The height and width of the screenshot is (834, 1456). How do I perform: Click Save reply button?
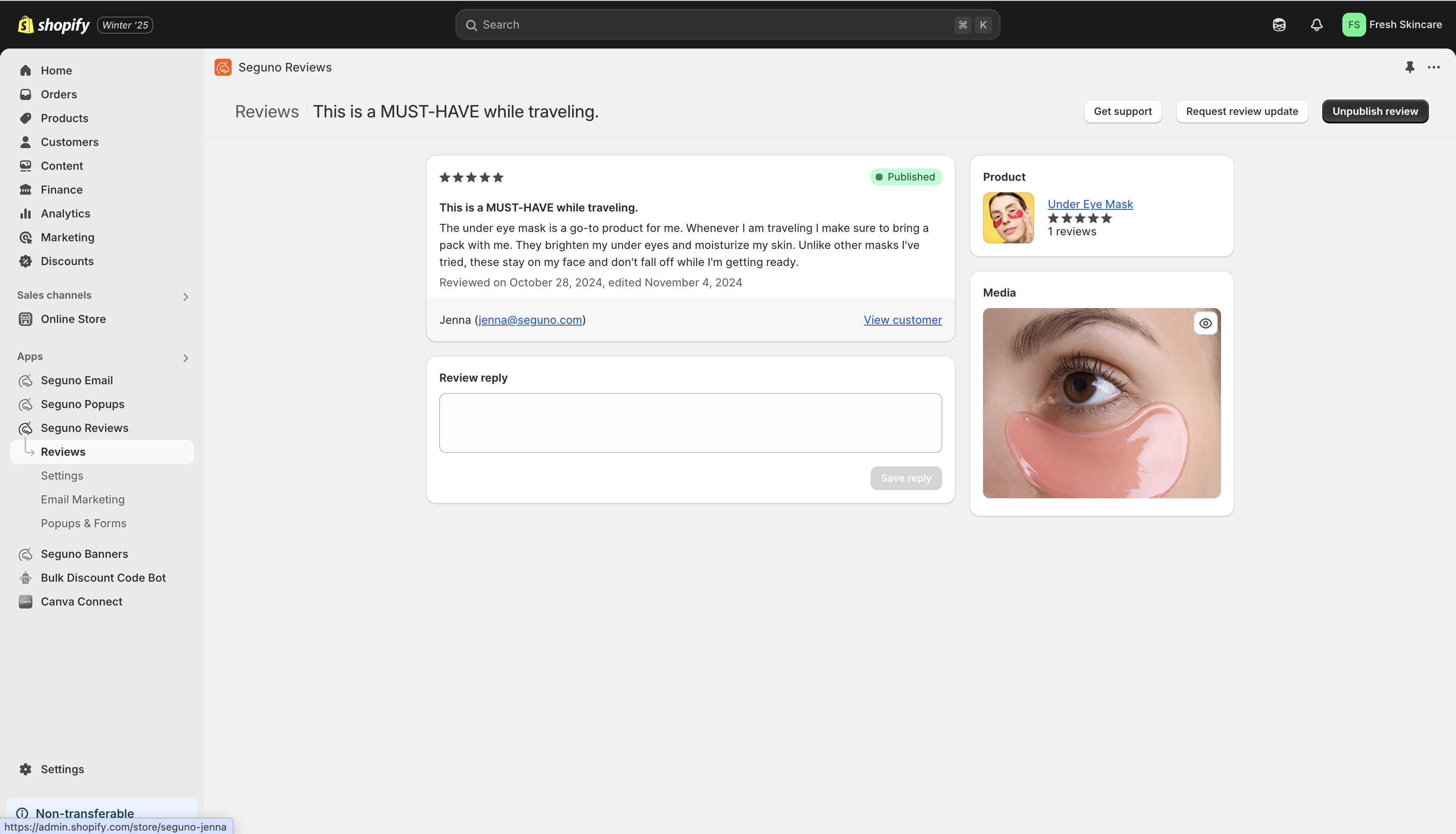[x=906, y=478]
